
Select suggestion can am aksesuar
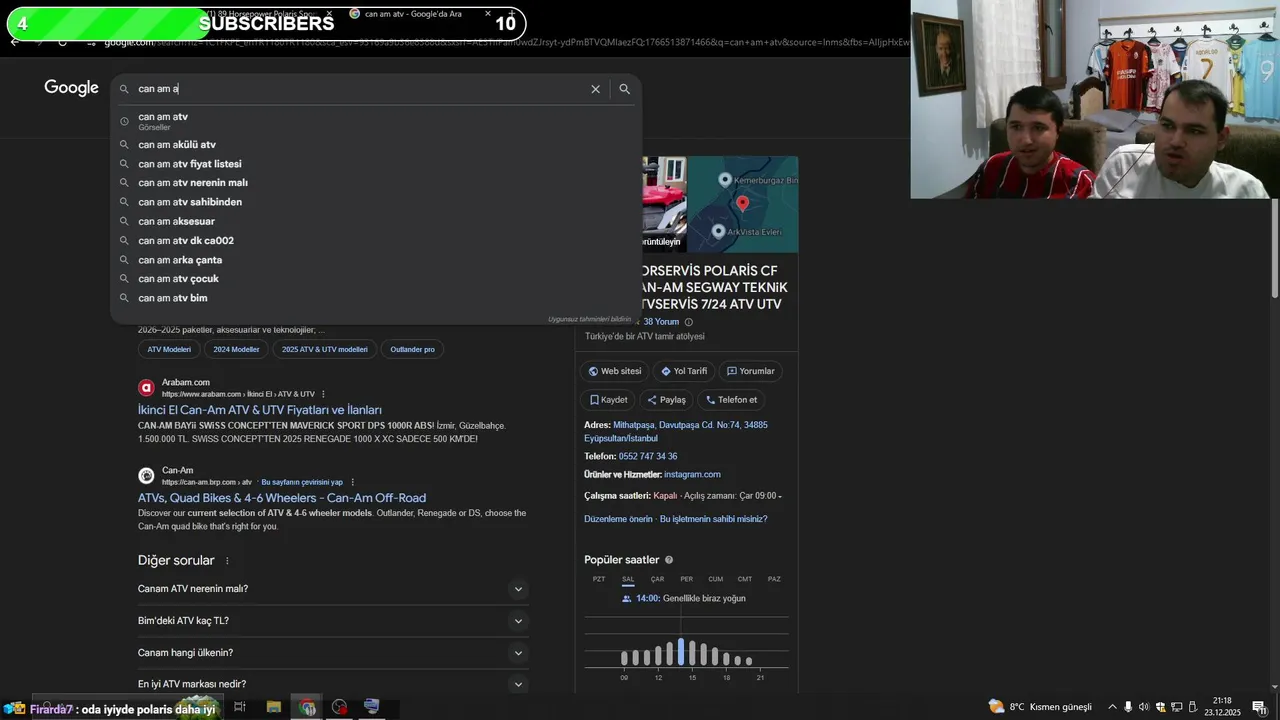pos(375,221)
